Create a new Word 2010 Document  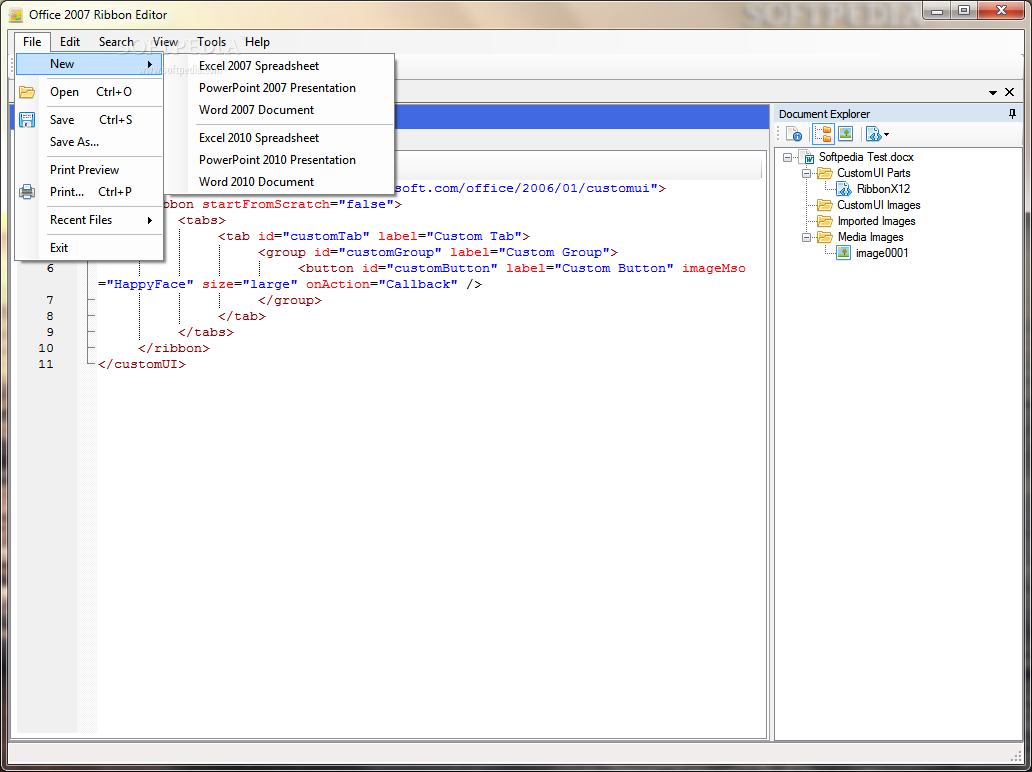292,182
